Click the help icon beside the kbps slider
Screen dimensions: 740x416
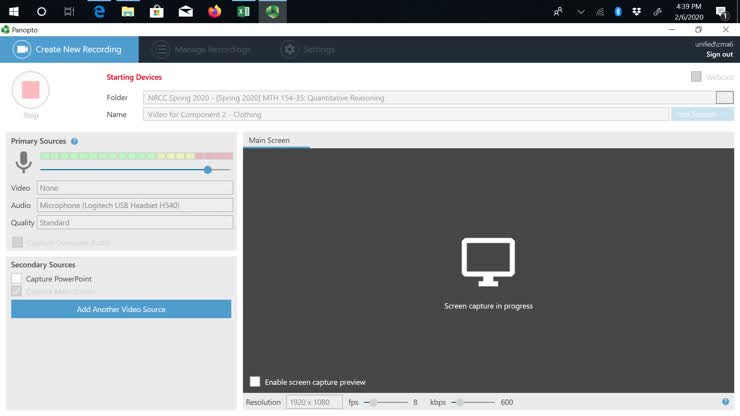point(725,402)
